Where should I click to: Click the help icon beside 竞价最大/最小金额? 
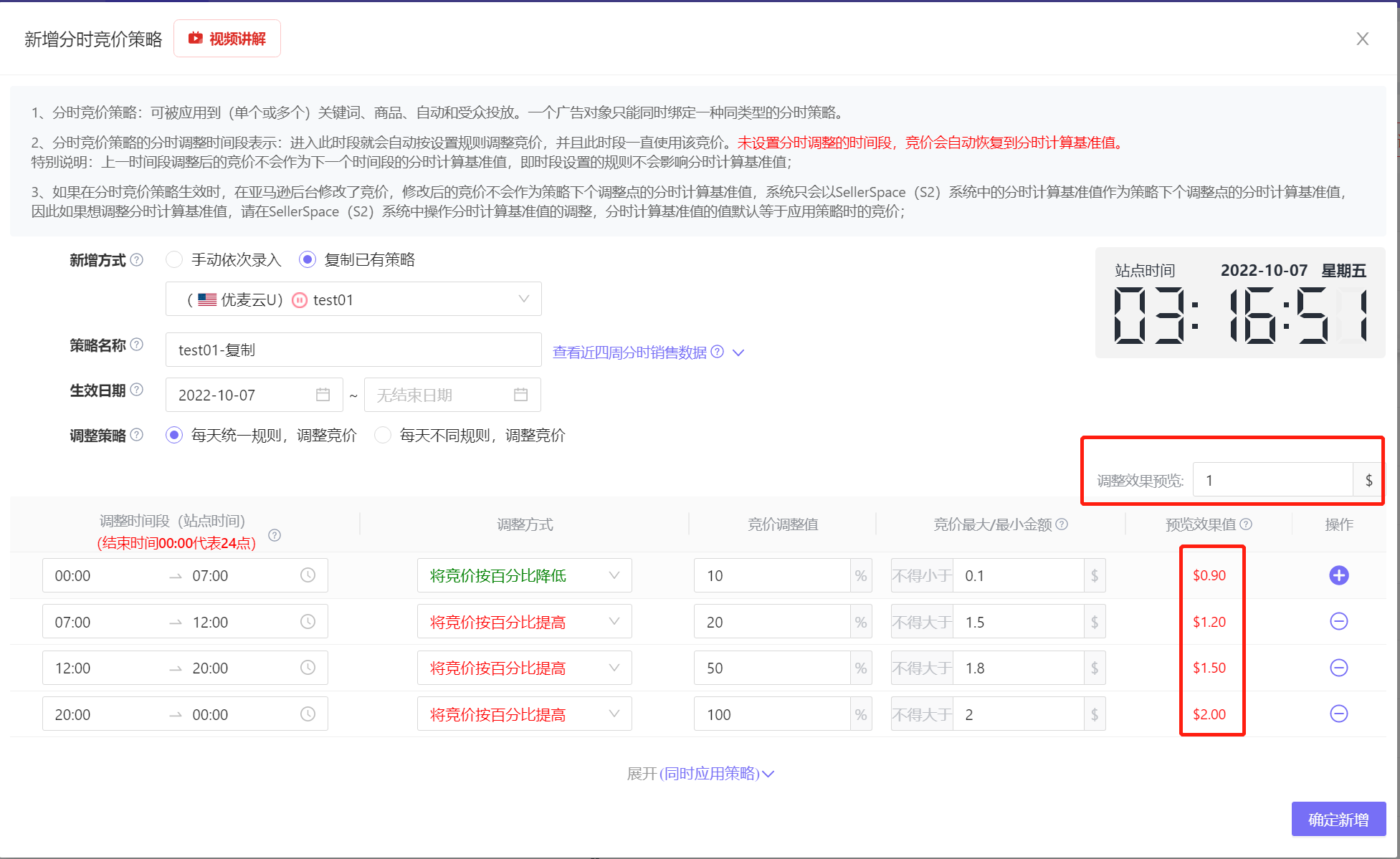(1062, 524)
